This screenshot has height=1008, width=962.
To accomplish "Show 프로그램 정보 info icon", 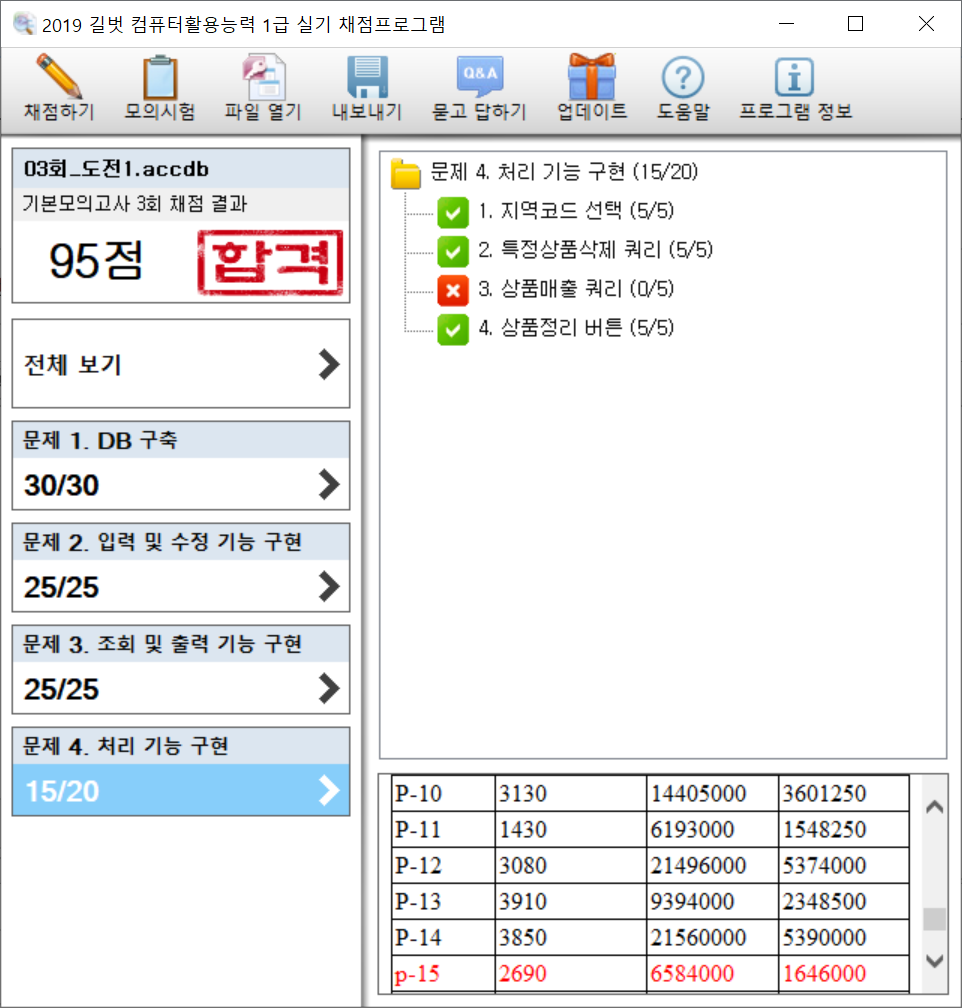I will tap(795, 77).
